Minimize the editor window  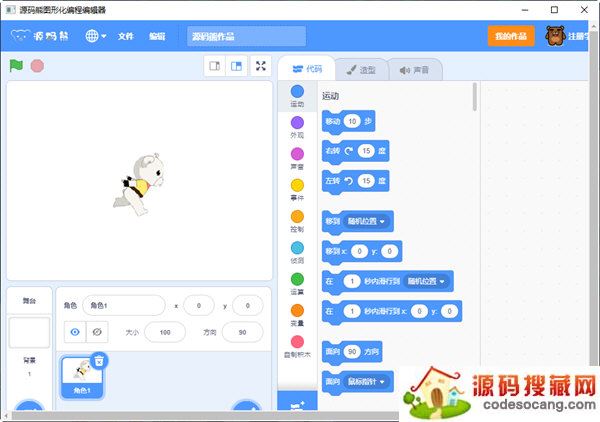[x=525, y=10]
